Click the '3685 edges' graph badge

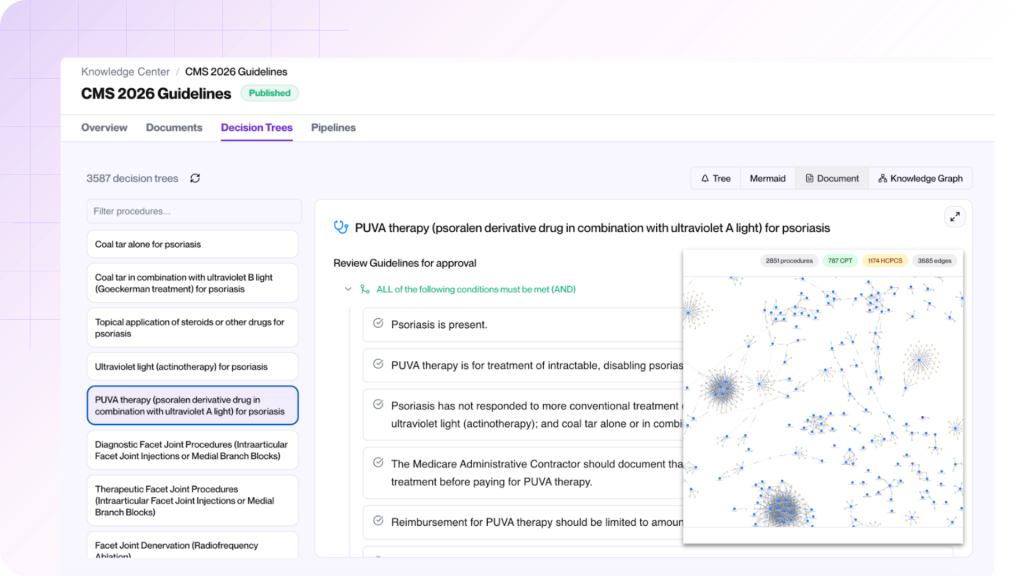tap(934, 261)
